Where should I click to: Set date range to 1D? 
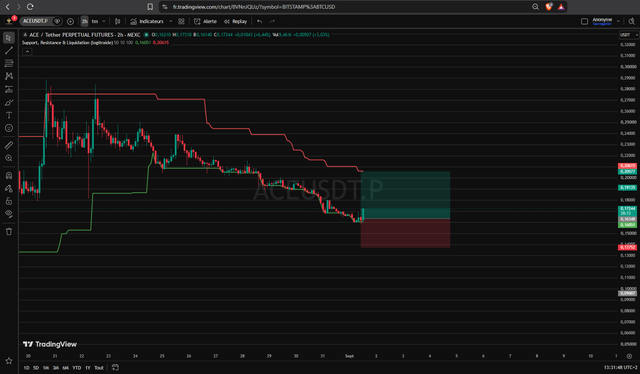point(27,368)
